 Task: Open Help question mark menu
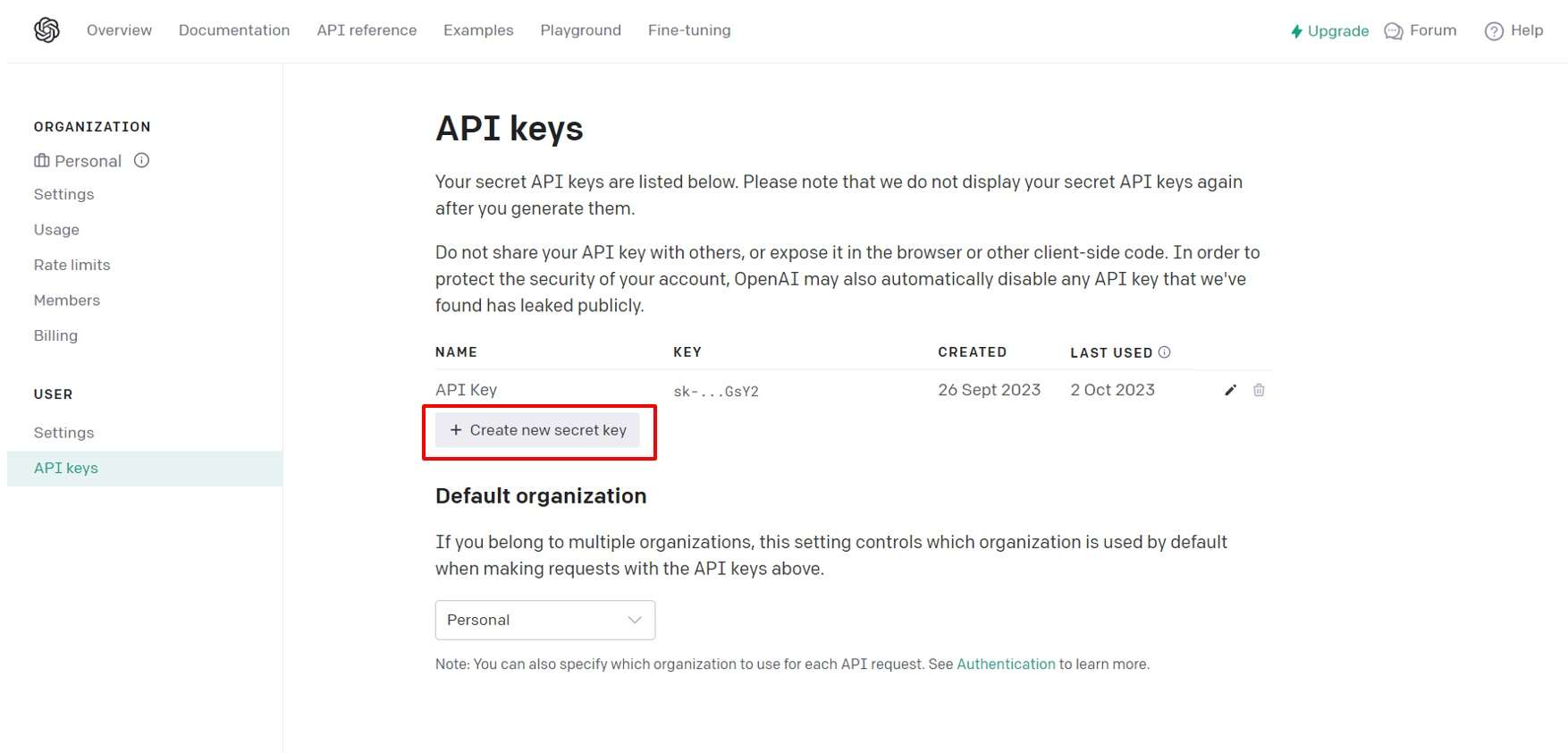[x=1513, y=31]
